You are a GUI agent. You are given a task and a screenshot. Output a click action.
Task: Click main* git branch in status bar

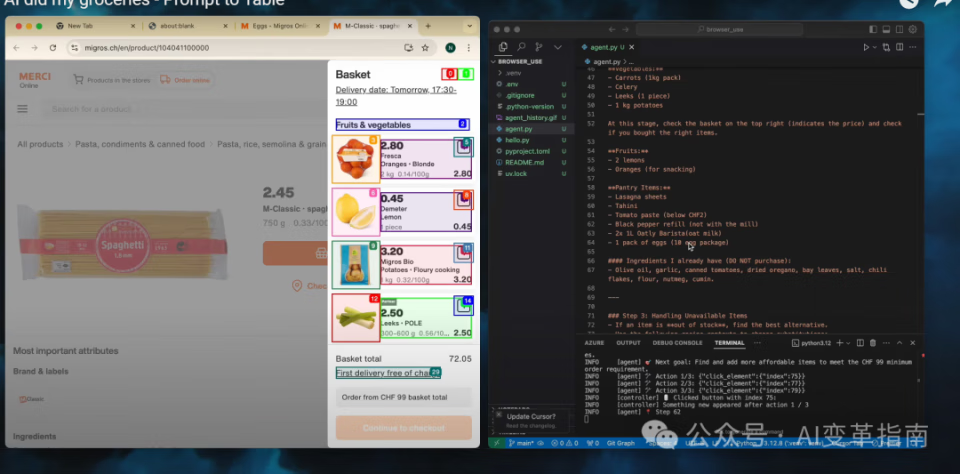pos(522,443)
